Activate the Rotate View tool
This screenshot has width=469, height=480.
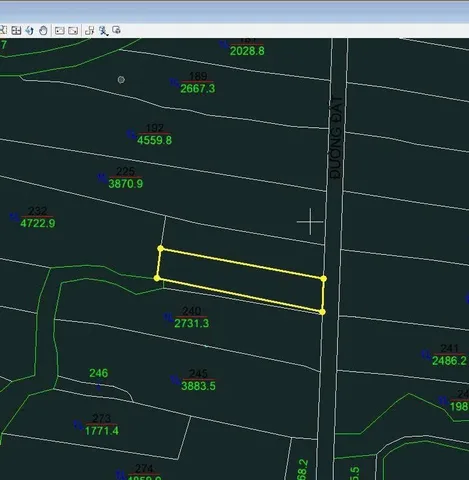click(x=30, y=31)
